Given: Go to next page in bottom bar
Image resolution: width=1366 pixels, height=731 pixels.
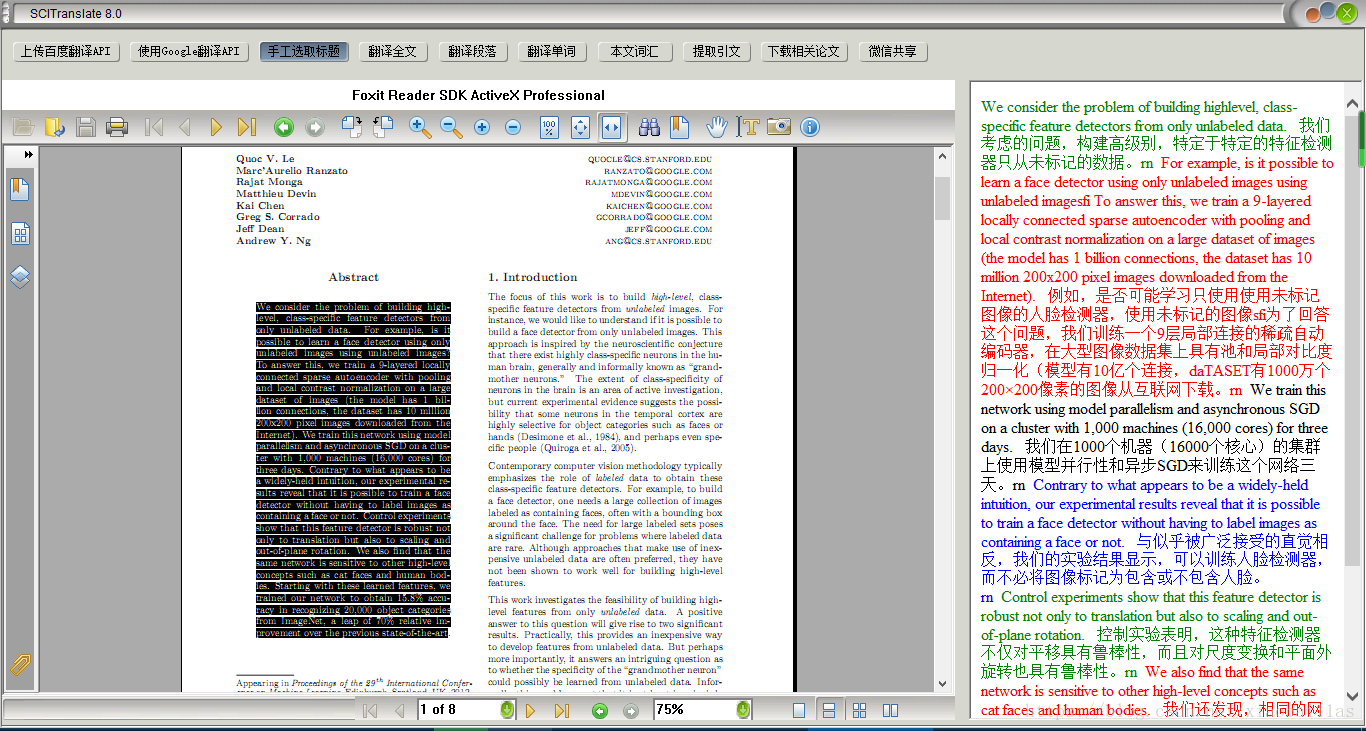Looking at the screenshot, I should coord(531,710).
